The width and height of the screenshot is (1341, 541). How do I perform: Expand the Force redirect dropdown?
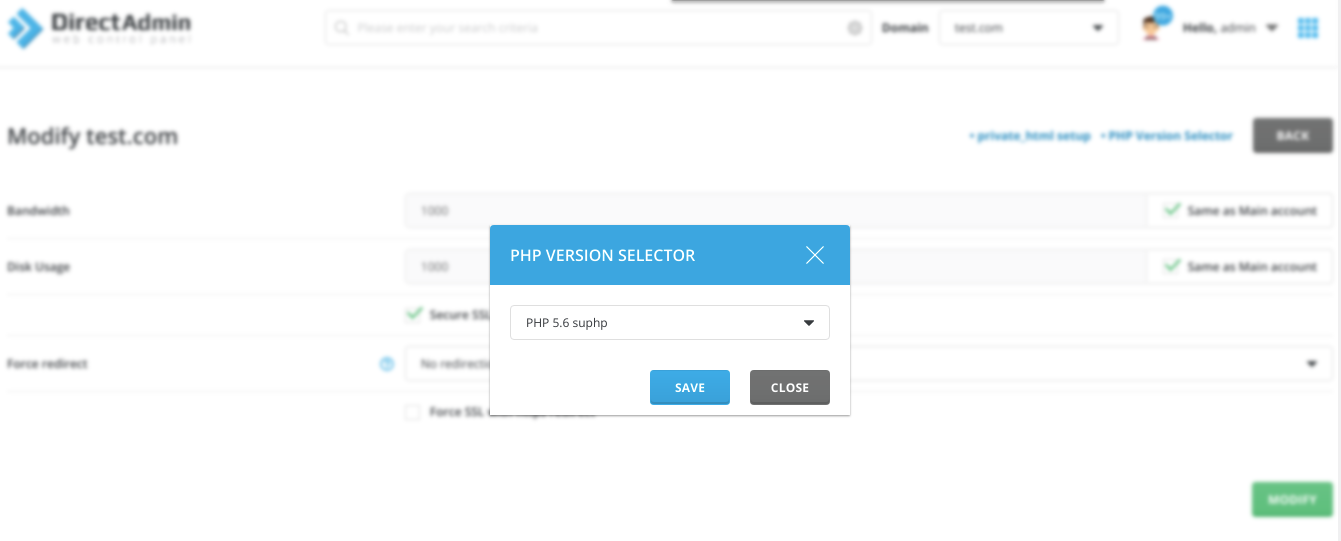[x=1311, y=364]
